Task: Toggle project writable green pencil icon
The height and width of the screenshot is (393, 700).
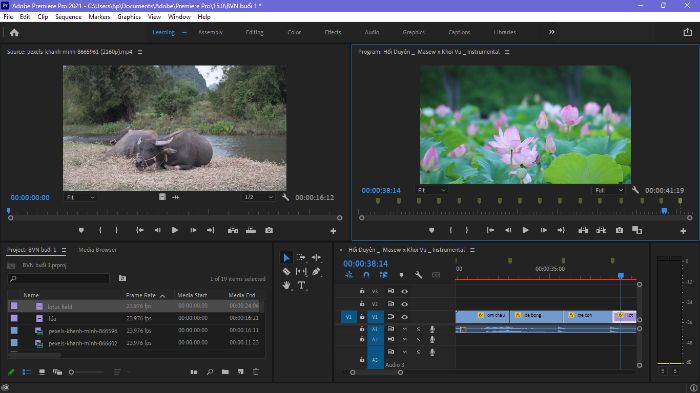Action: coord(11,372)
